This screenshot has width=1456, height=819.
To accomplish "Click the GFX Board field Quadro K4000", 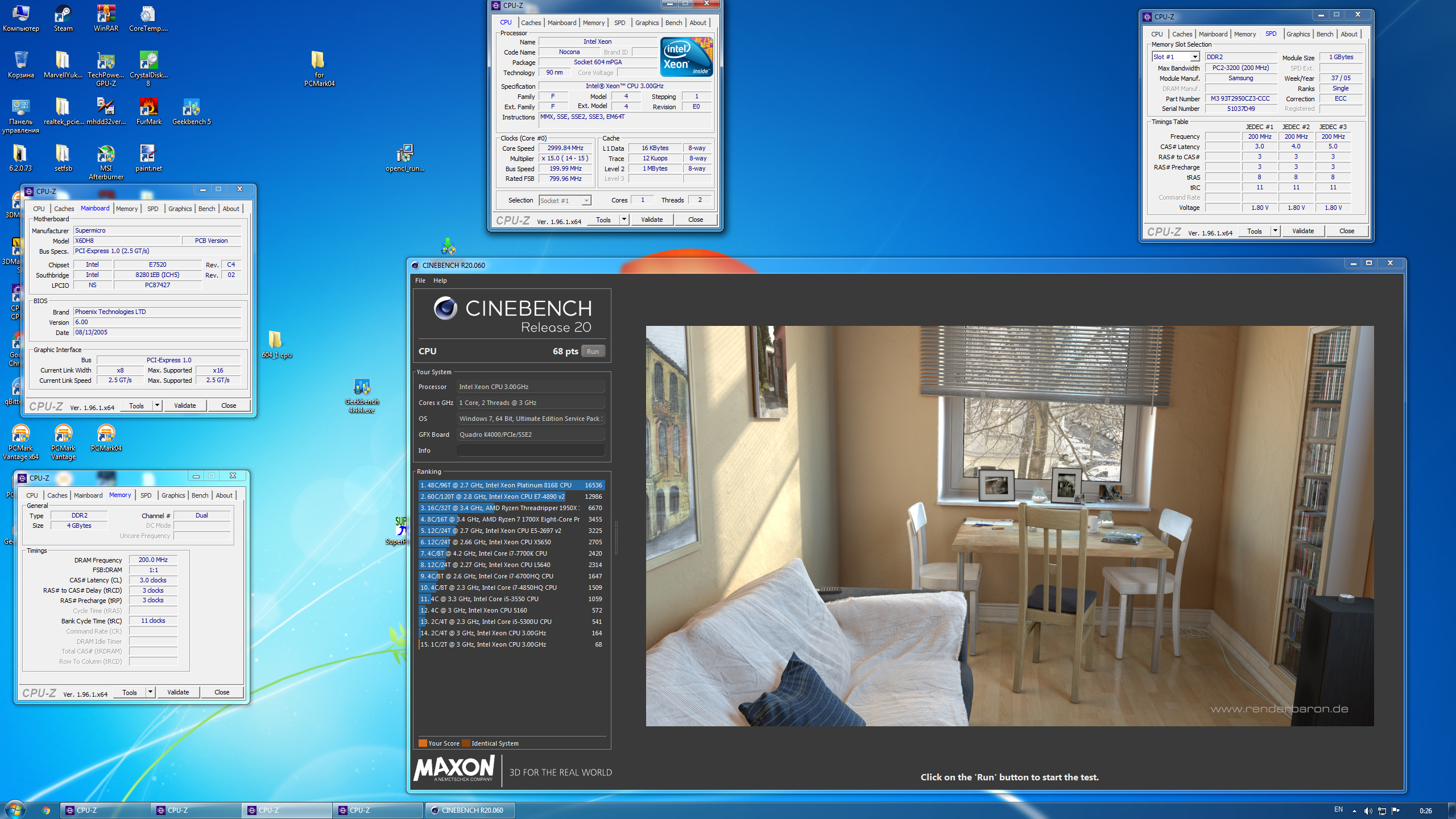I will click(531, 435).
